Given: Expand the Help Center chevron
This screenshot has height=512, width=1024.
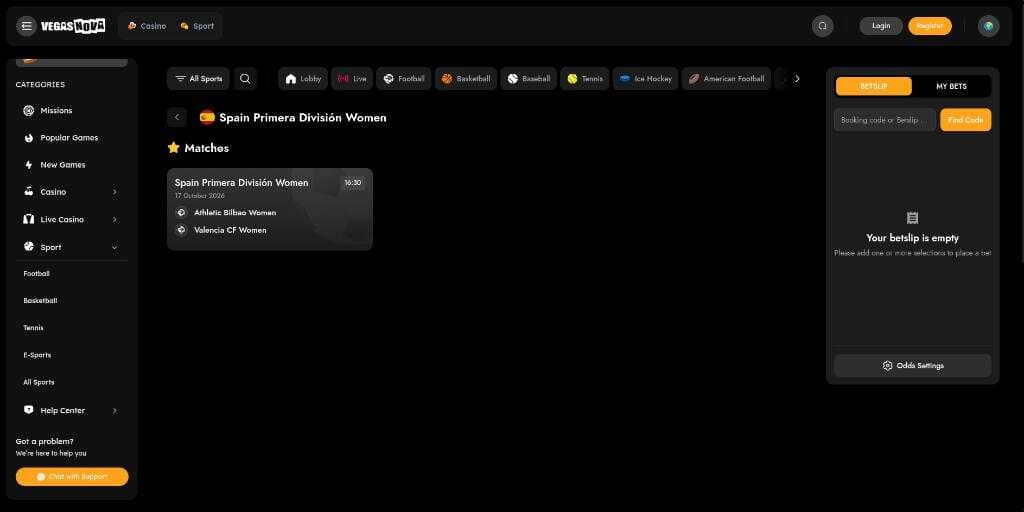Looking at the screenshot, I should [114, 411].
